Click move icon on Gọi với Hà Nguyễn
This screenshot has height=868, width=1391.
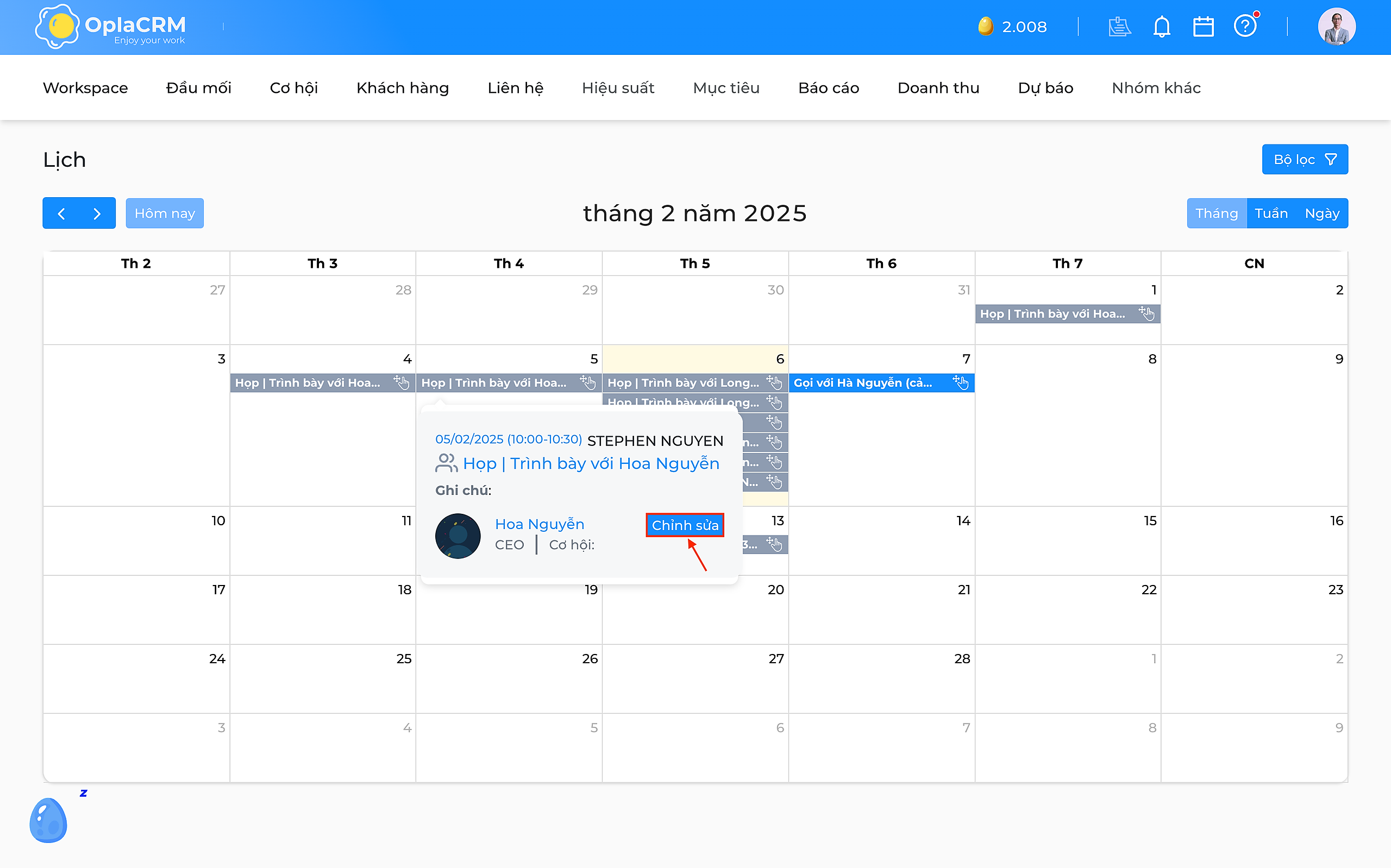(x=961, y=382)
